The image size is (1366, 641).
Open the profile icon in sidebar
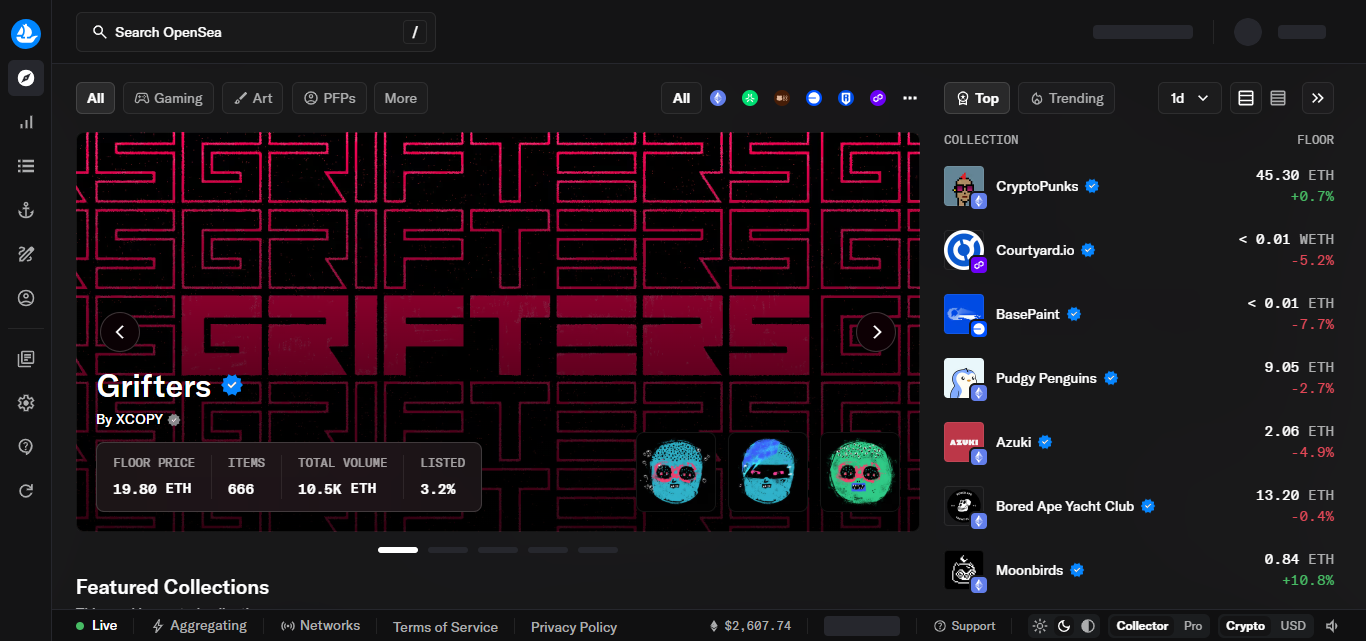(x=26, y=298)
